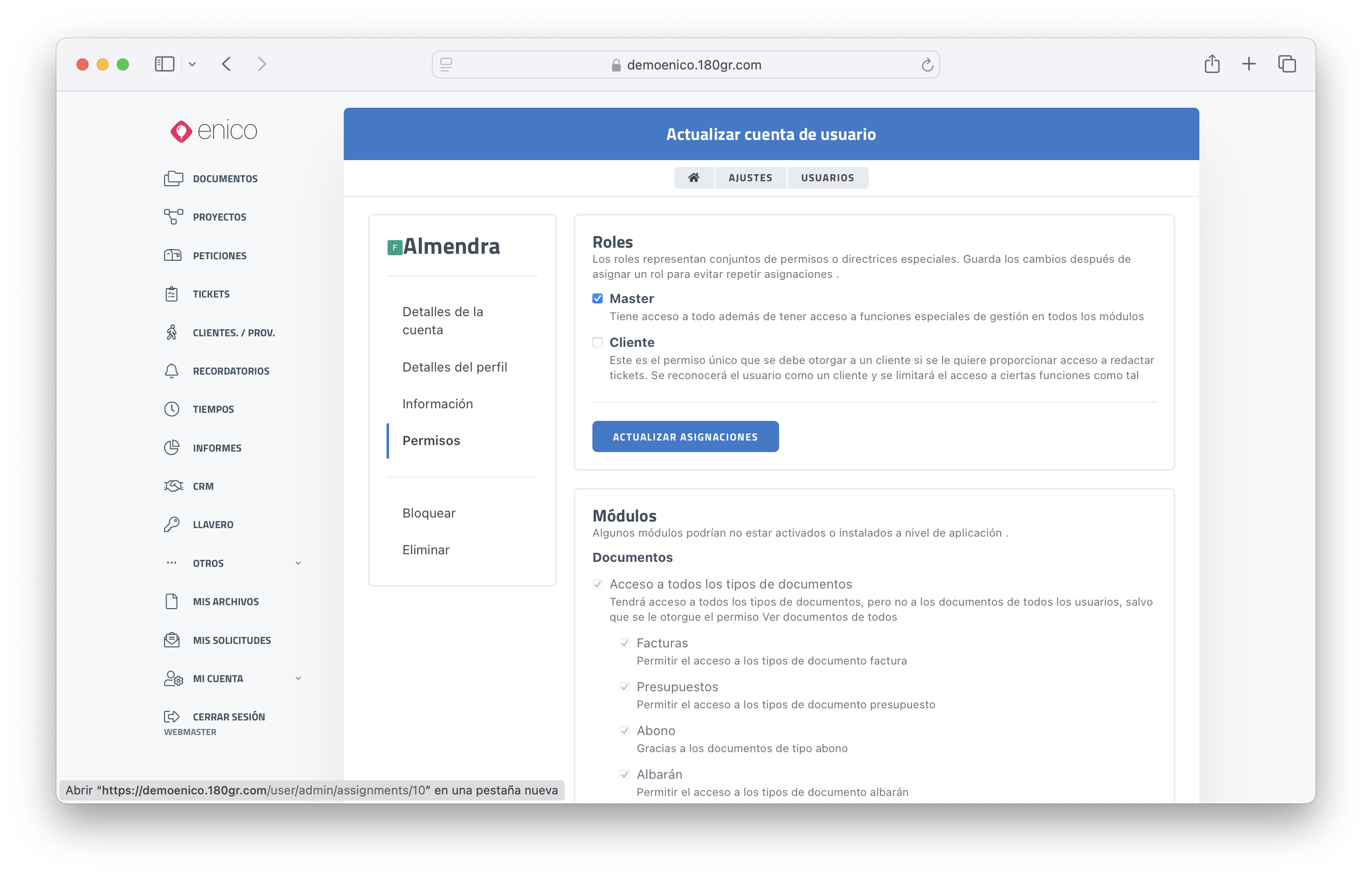Screen dimensions: 1372x878
Task: Open Proyectos via its diagram icon
Action: (173, 216)
